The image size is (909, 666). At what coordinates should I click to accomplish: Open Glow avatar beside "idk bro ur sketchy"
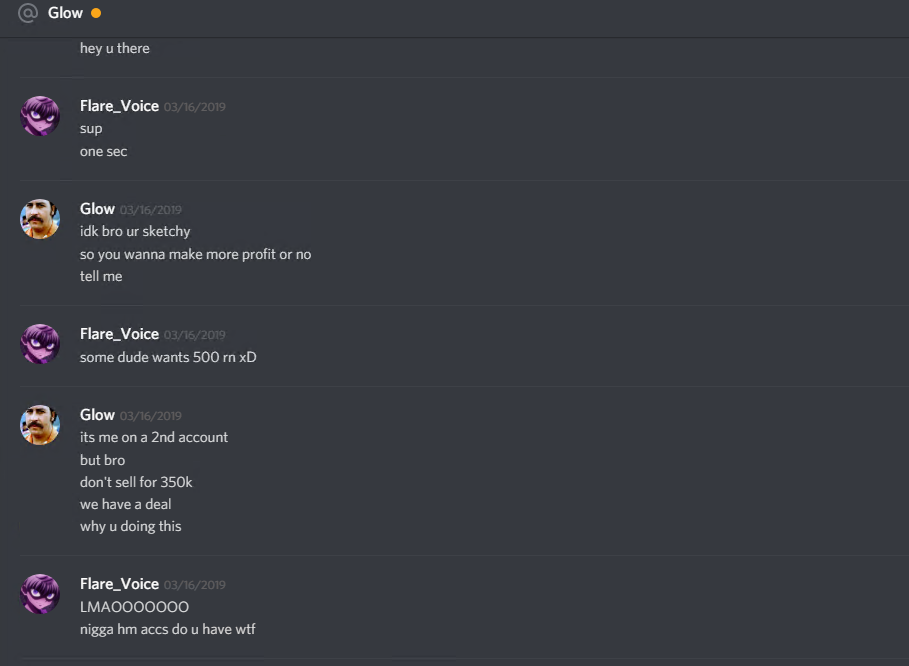click(x=40, y=219)
